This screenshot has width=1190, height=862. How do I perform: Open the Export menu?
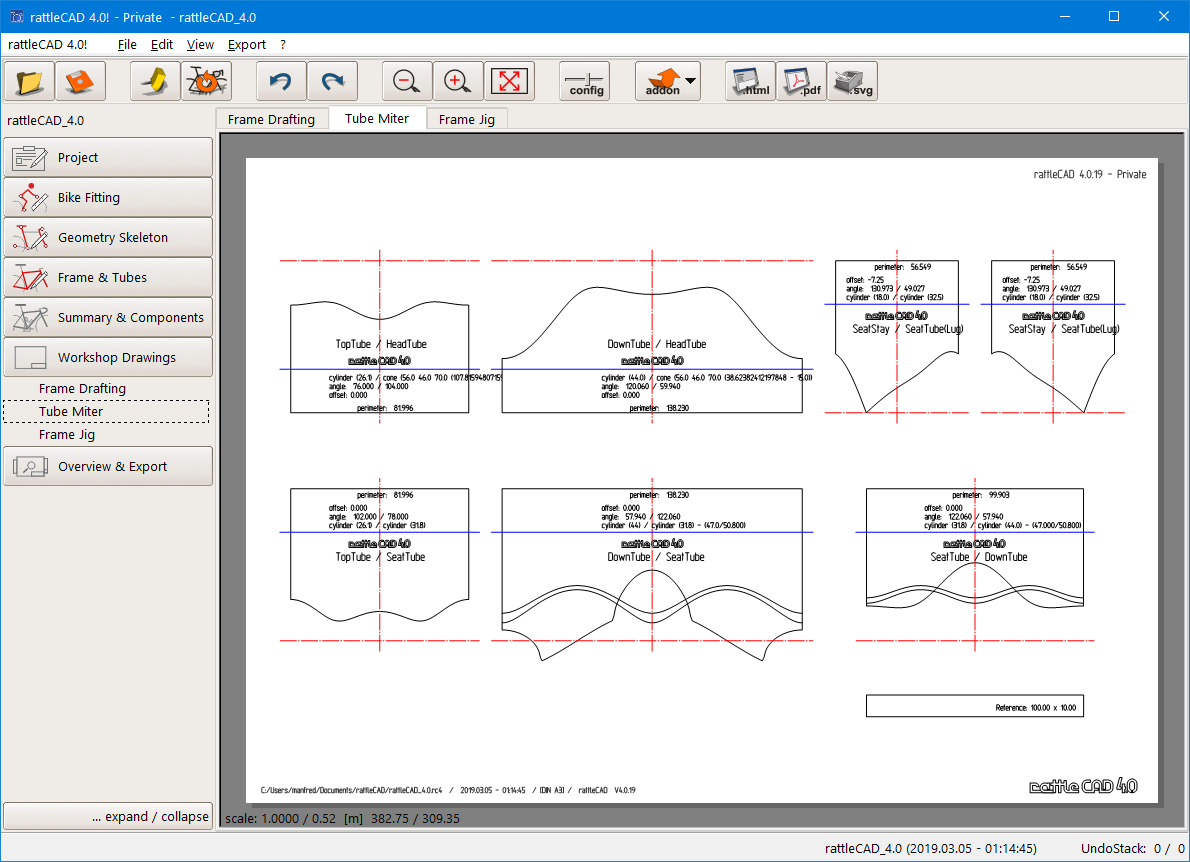click(247, 45)
